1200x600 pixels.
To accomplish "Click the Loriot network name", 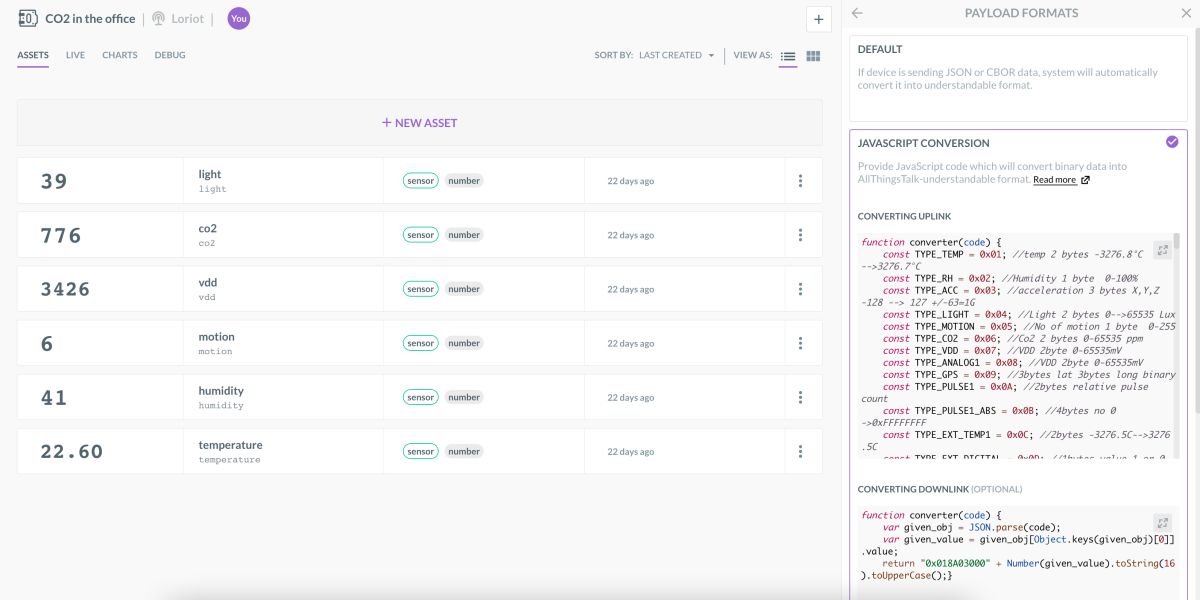I will point(187,19).
